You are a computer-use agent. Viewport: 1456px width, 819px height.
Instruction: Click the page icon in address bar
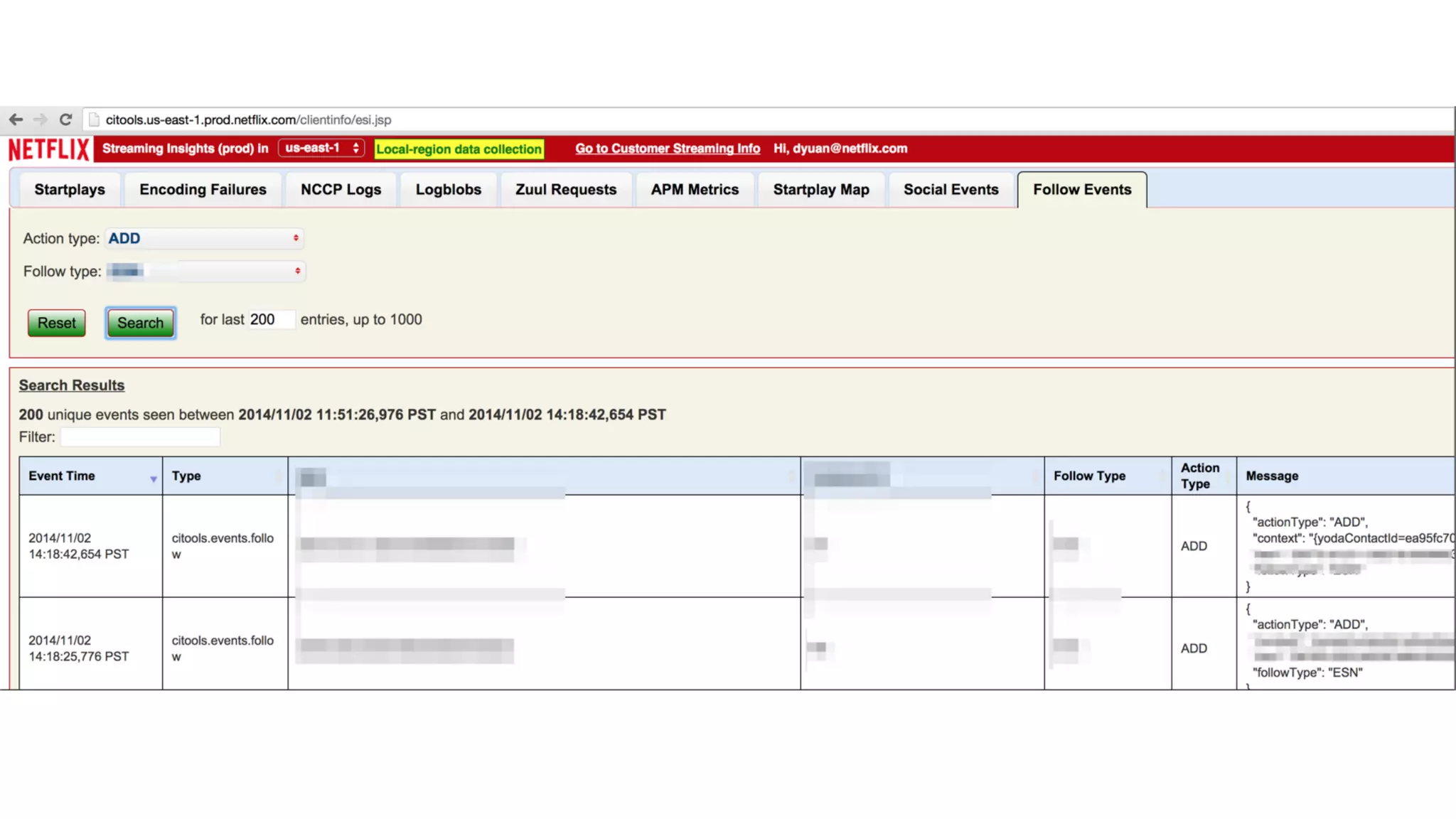(94, 119)
